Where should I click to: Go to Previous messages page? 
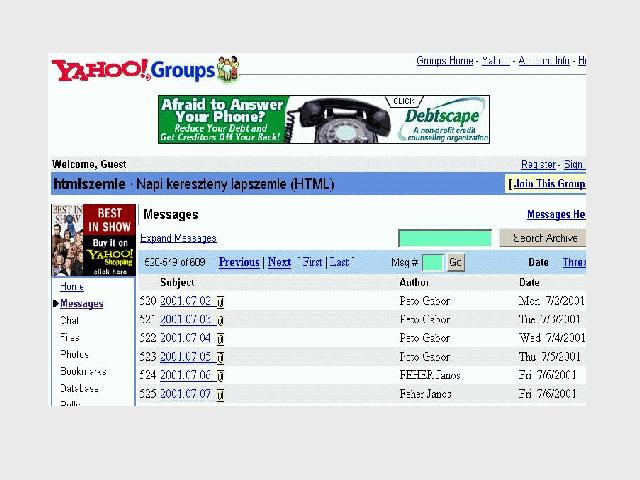tap(239, 262)
